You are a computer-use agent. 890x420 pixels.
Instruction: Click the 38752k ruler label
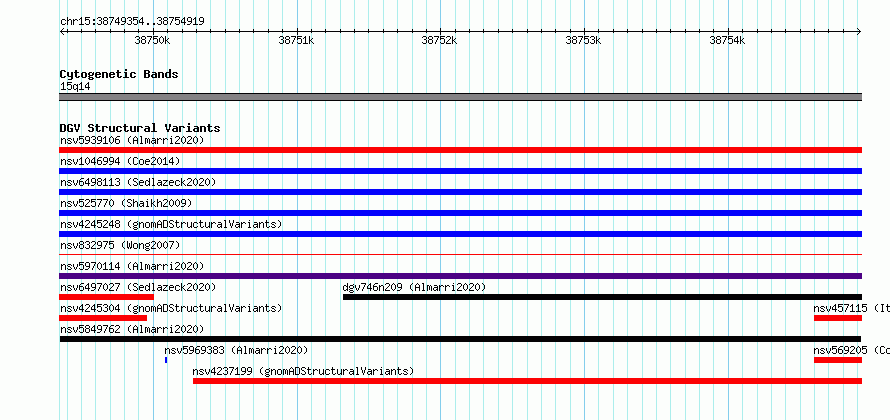coord(439,40)
